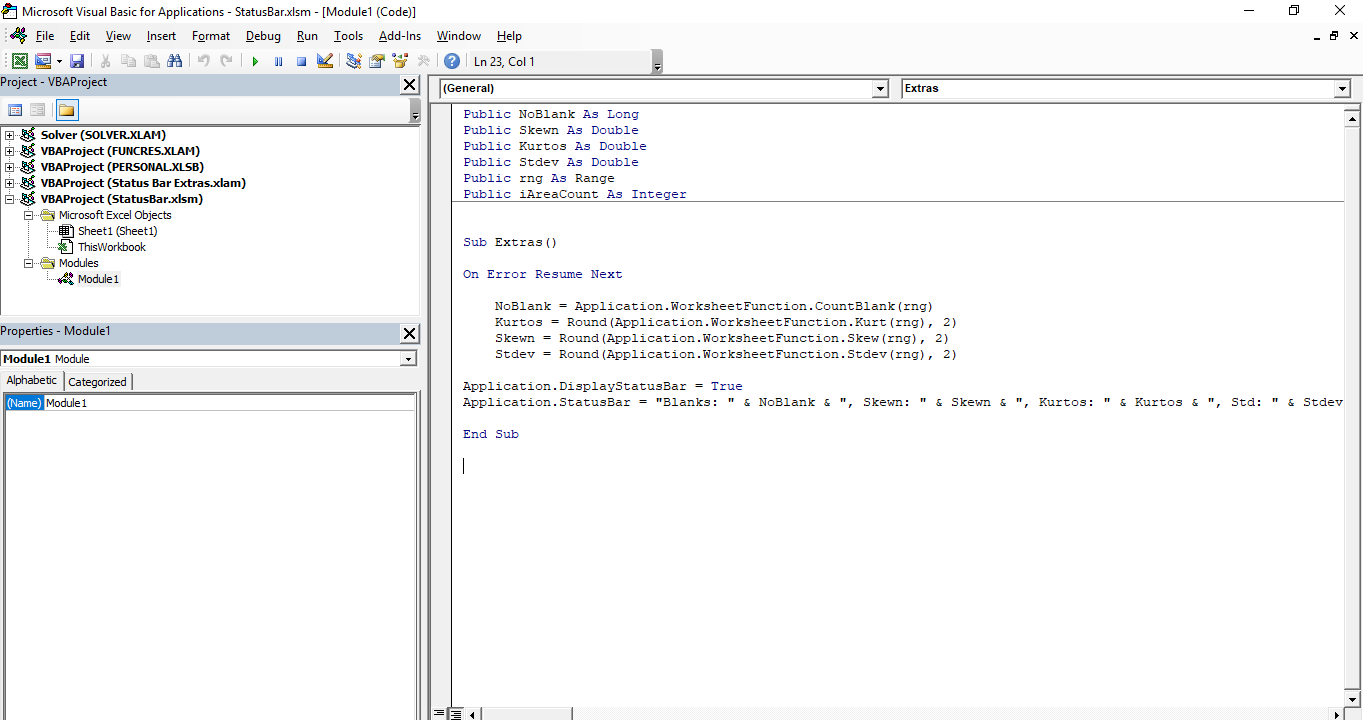1363x720 pixels.
Task: Open the Find binoculars tool
Action: pyautogui.click(x=175, y=61)
